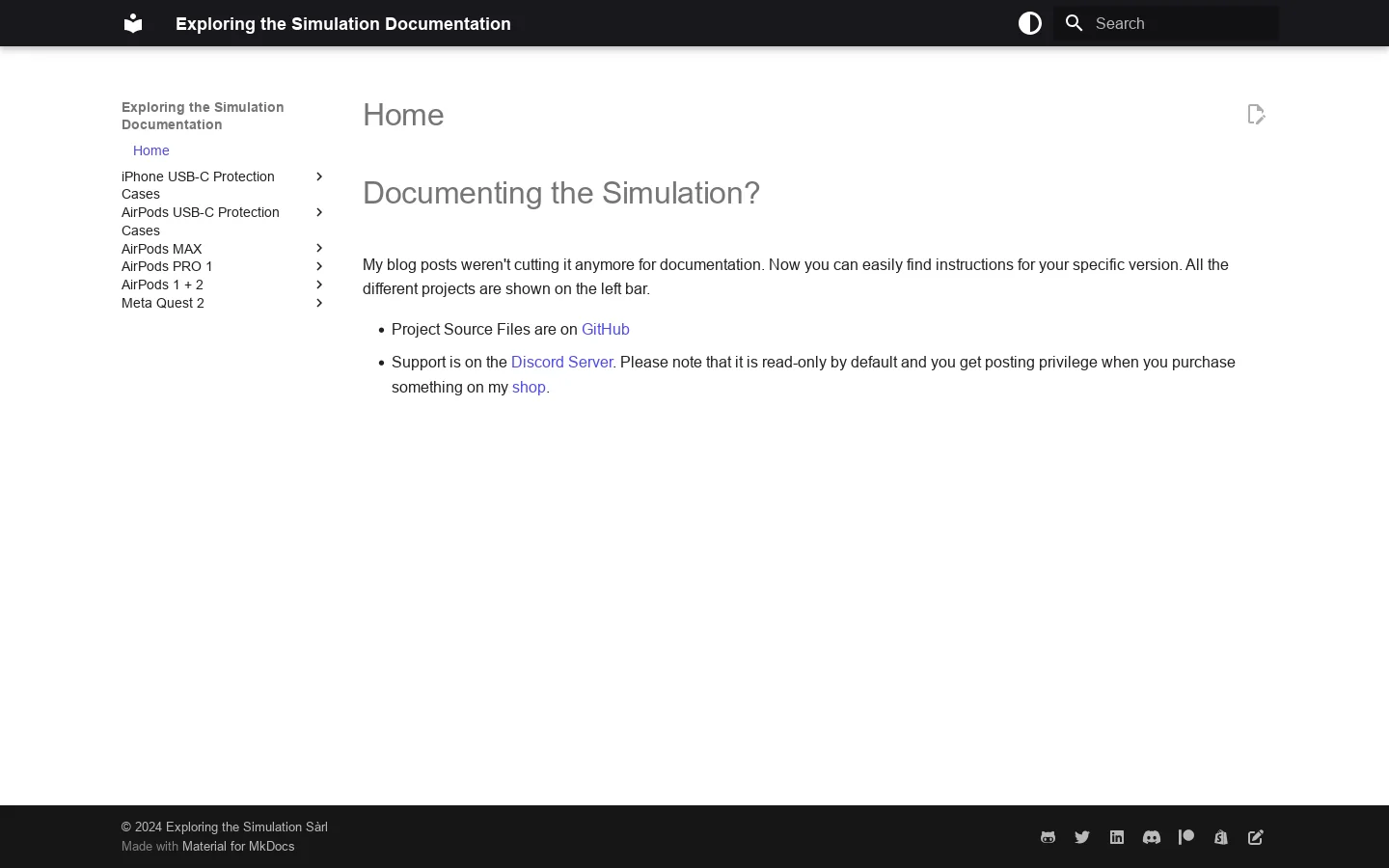
Task: Expand the Meta Quest 2 chevron
Action: tap(319, 303)
